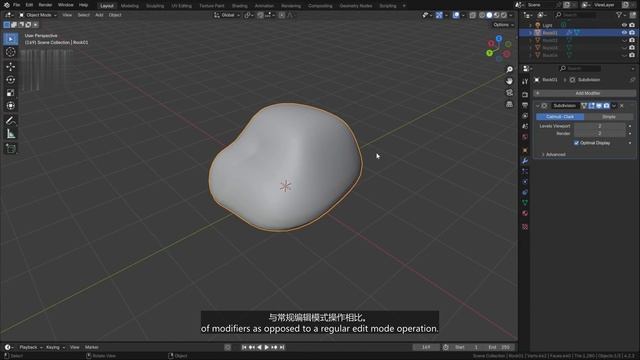The height and width of the screenshot is (360, 640).
Task: Select the Measure tool
Action: (11, 134)
